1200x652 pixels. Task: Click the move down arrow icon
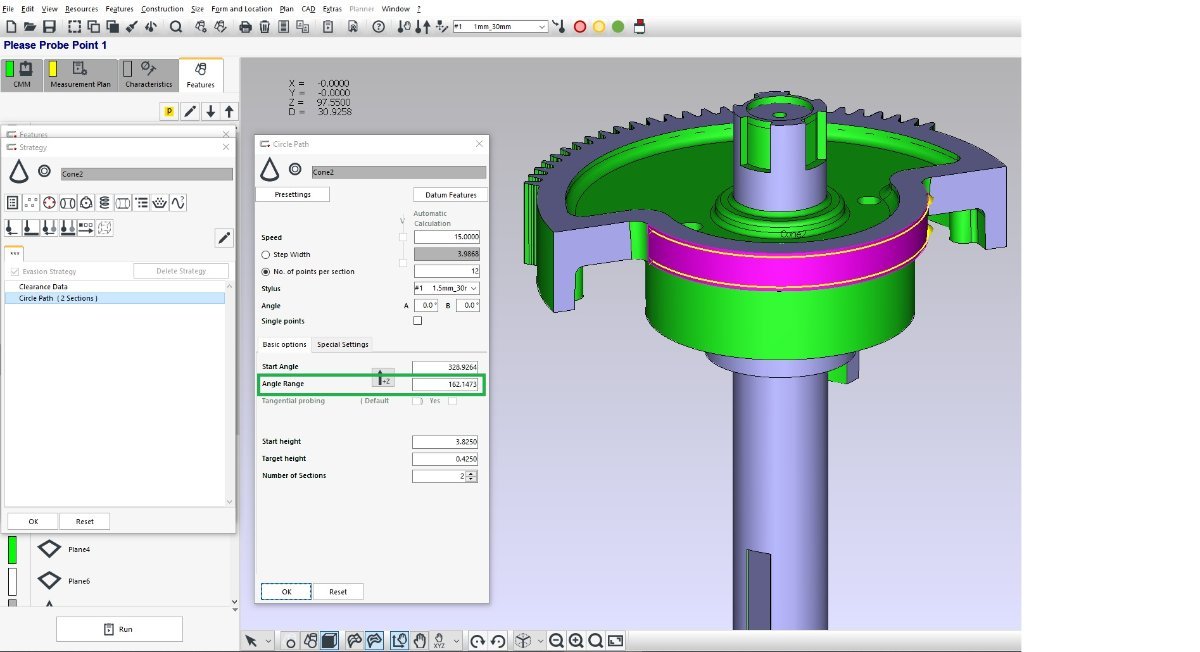click(x=210, y=112)
